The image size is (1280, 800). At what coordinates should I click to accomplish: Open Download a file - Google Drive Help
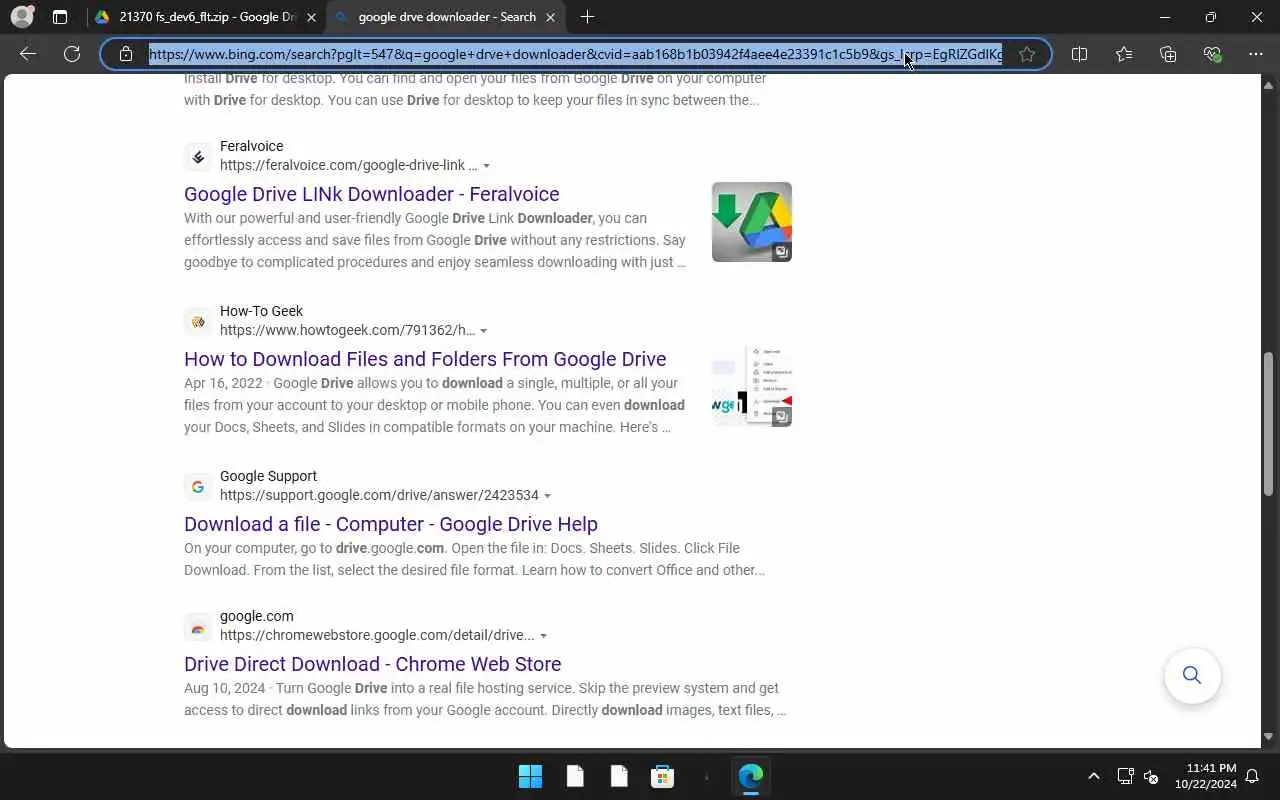pos(391,524)
